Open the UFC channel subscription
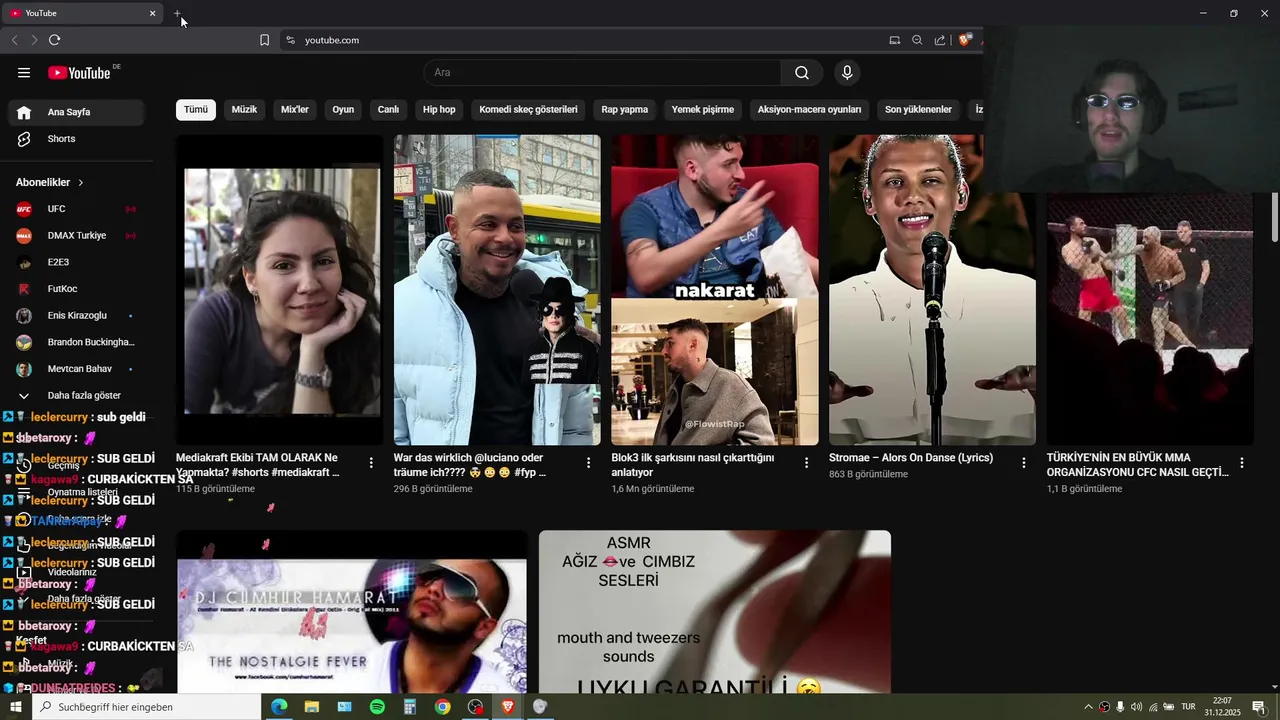Image resolution: width=1280 pixels, height=720 pixels. [x=78, y=209]
